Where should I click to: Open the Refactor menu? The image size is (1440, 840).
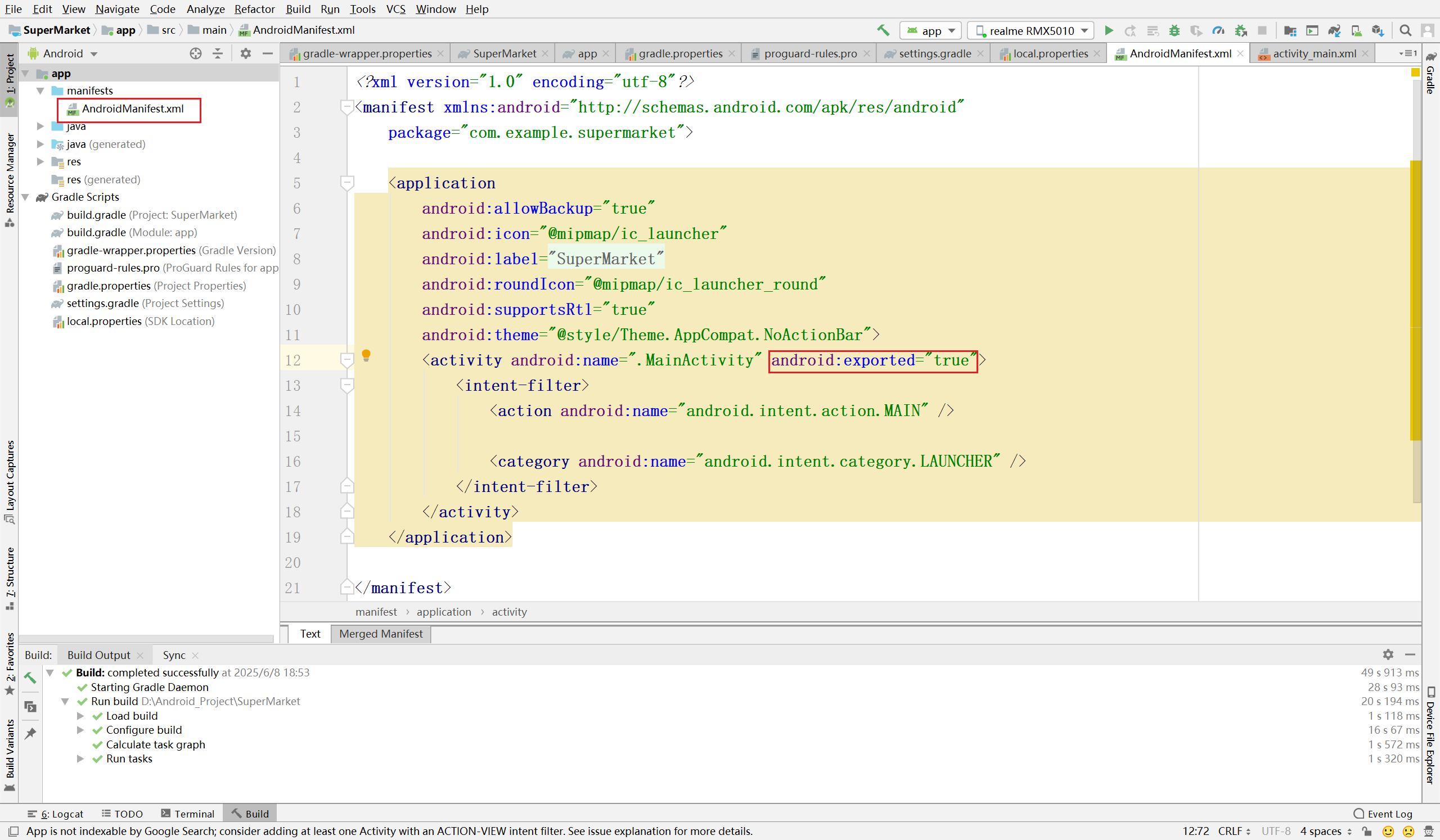point(254,9)
